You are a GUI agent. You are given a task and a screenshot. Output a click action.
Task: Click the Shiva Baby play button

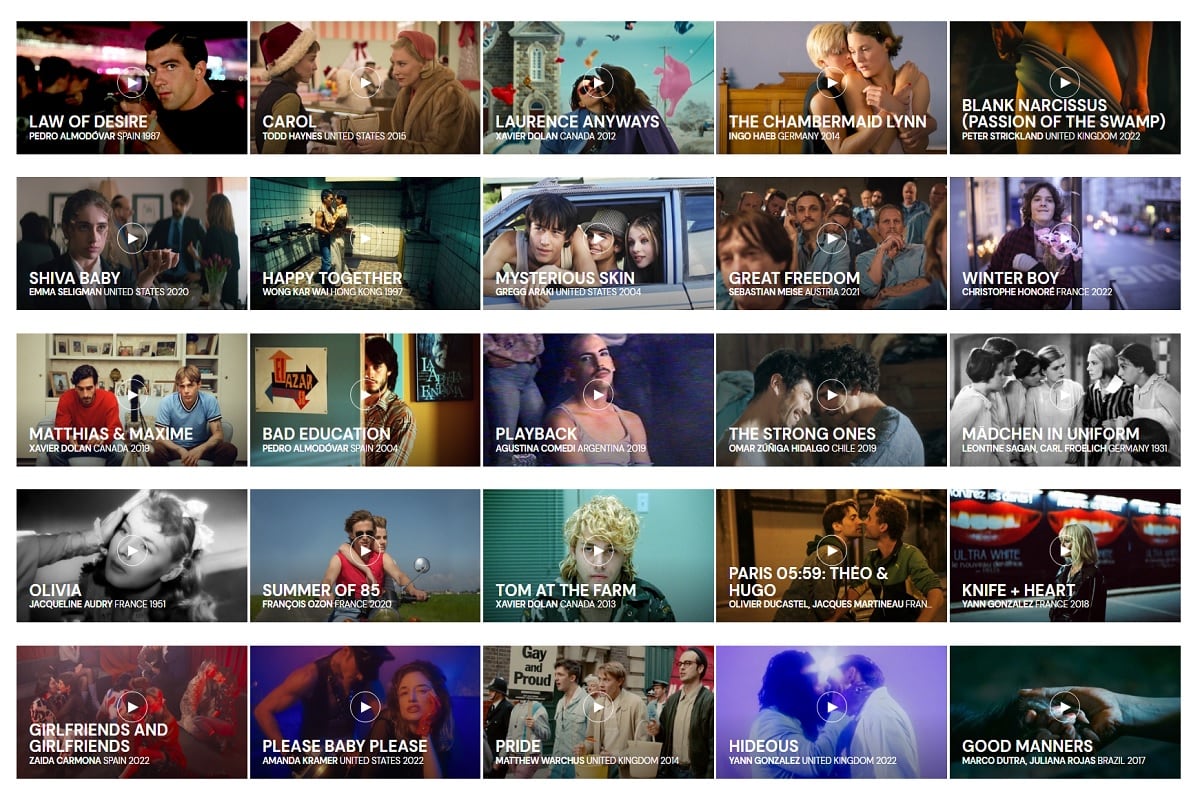132,238
